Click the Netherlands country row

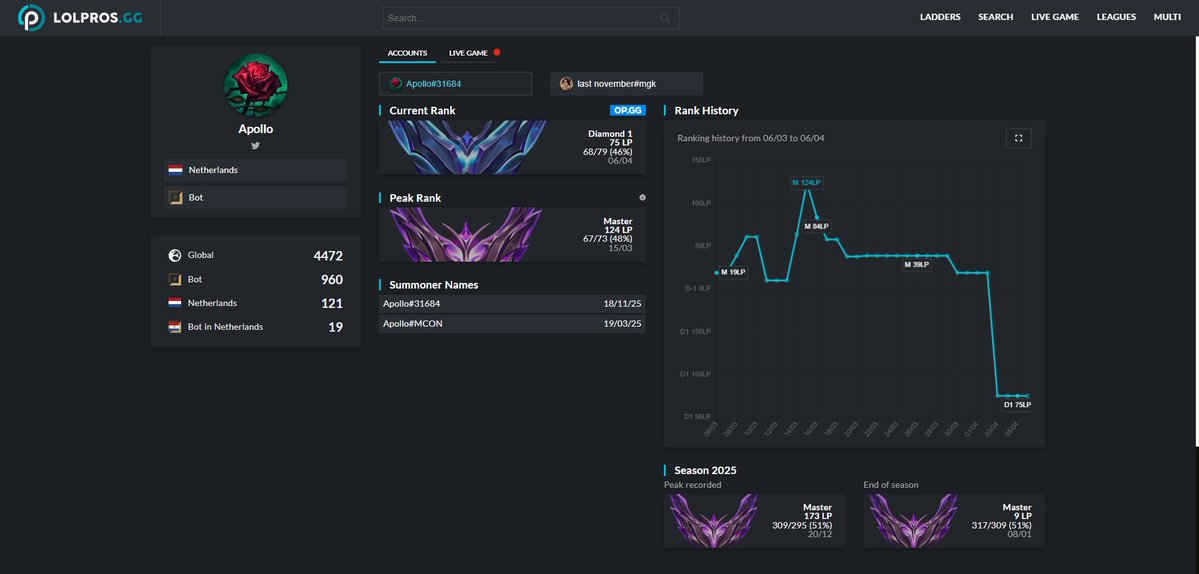coord(255,170)
